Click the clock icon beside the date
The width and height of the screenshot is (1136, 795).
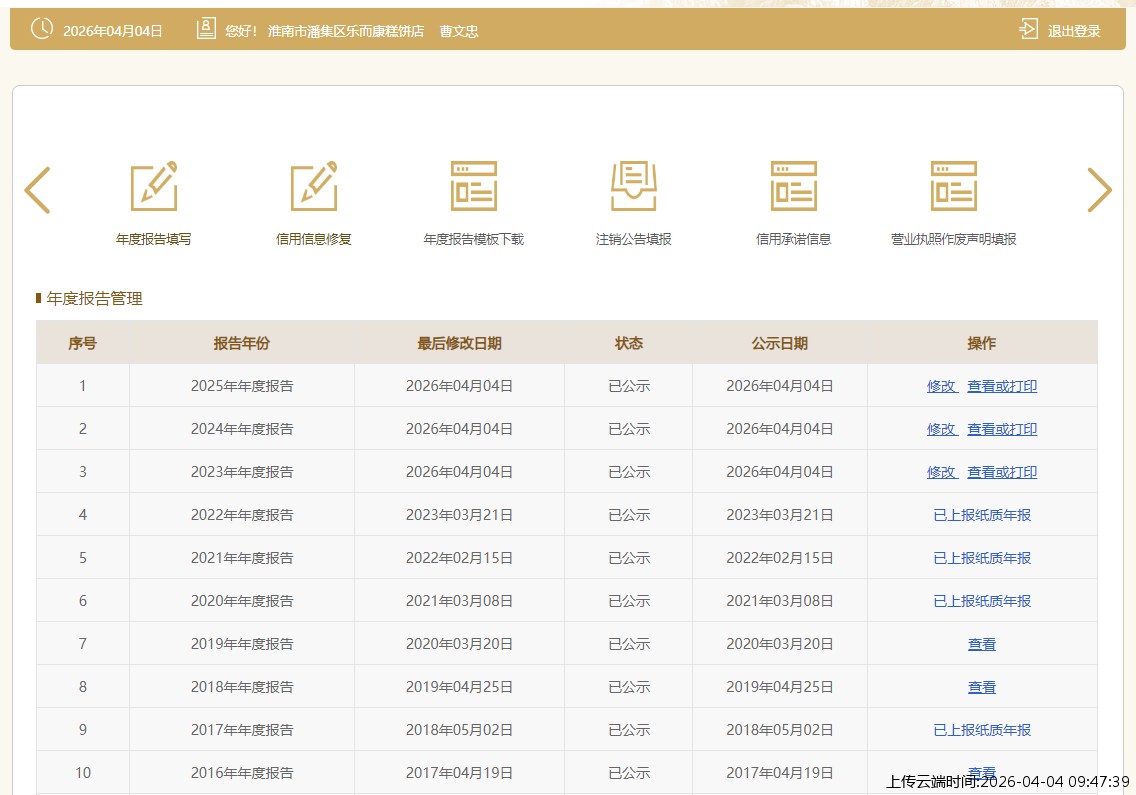(x=42, y=29)
